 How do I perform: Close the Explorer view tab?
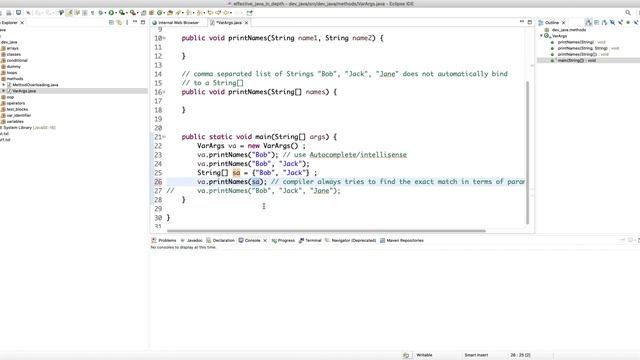pyautogui.click(x=22, y=22)
